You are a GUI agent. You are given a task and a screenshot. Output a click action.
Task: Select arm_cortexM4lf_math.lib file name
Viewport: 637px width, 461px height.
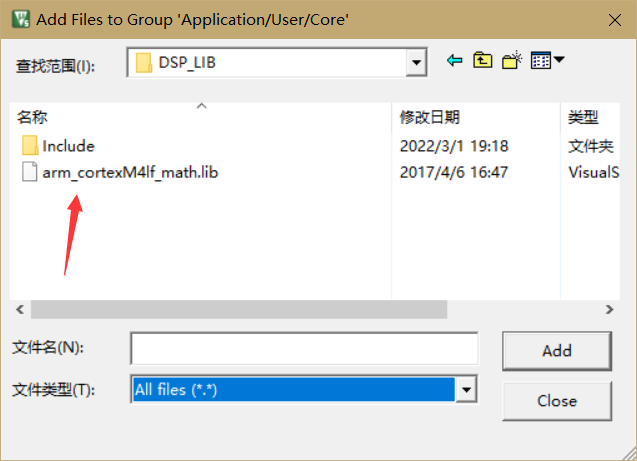click(x=130, y=173)
